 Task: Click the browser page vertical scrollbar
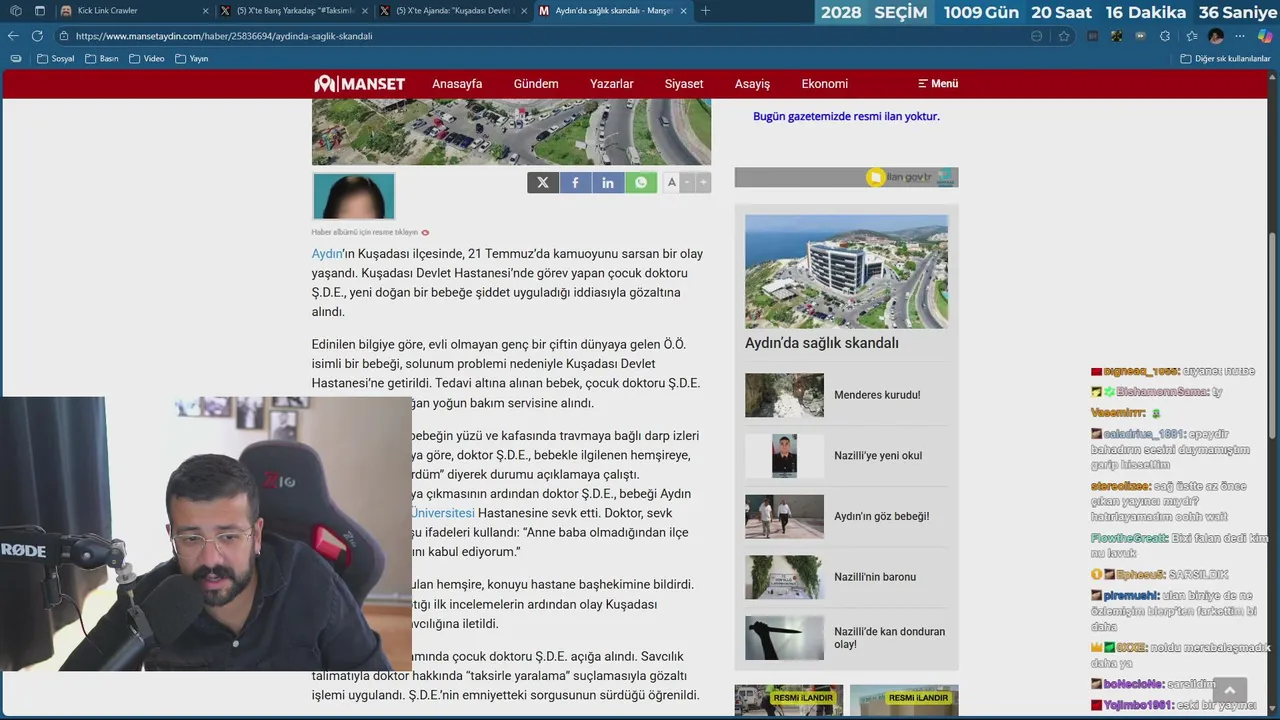[x=1273, y=335]
